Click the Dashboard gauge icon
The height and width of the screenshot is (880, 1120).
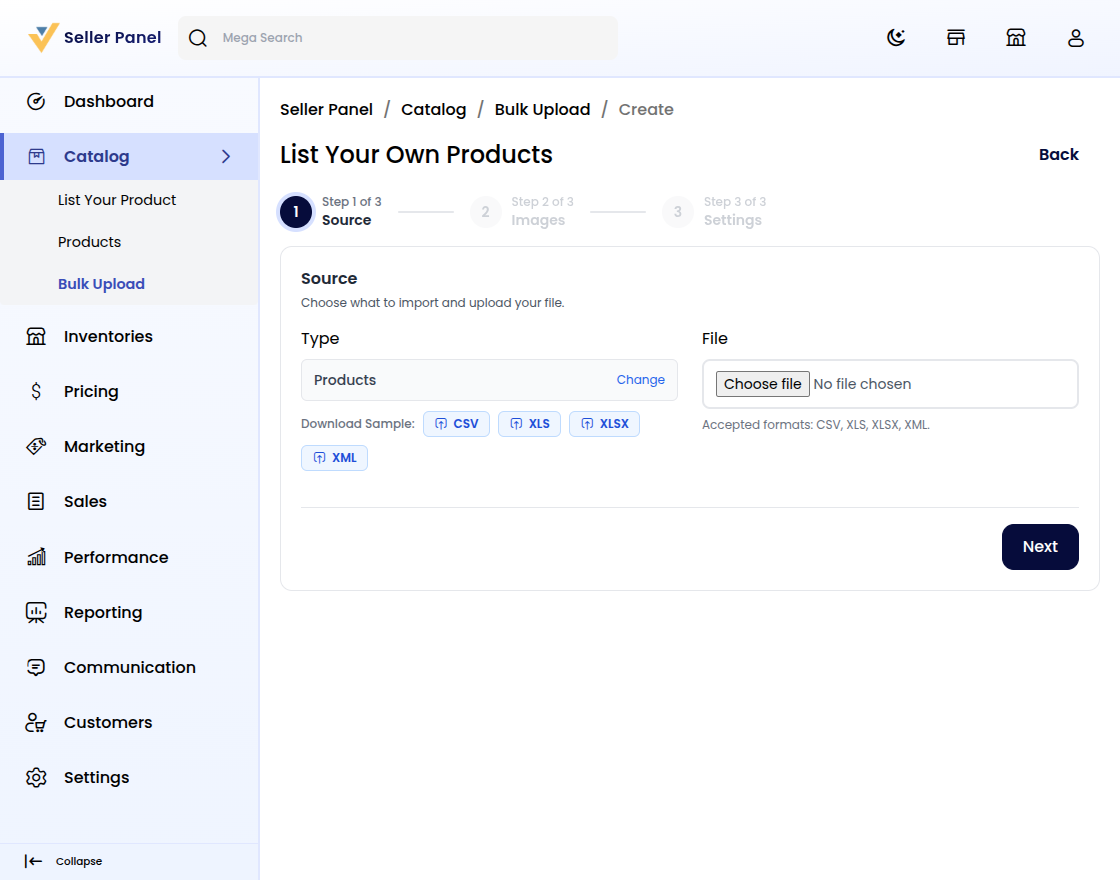coord(36,101)
